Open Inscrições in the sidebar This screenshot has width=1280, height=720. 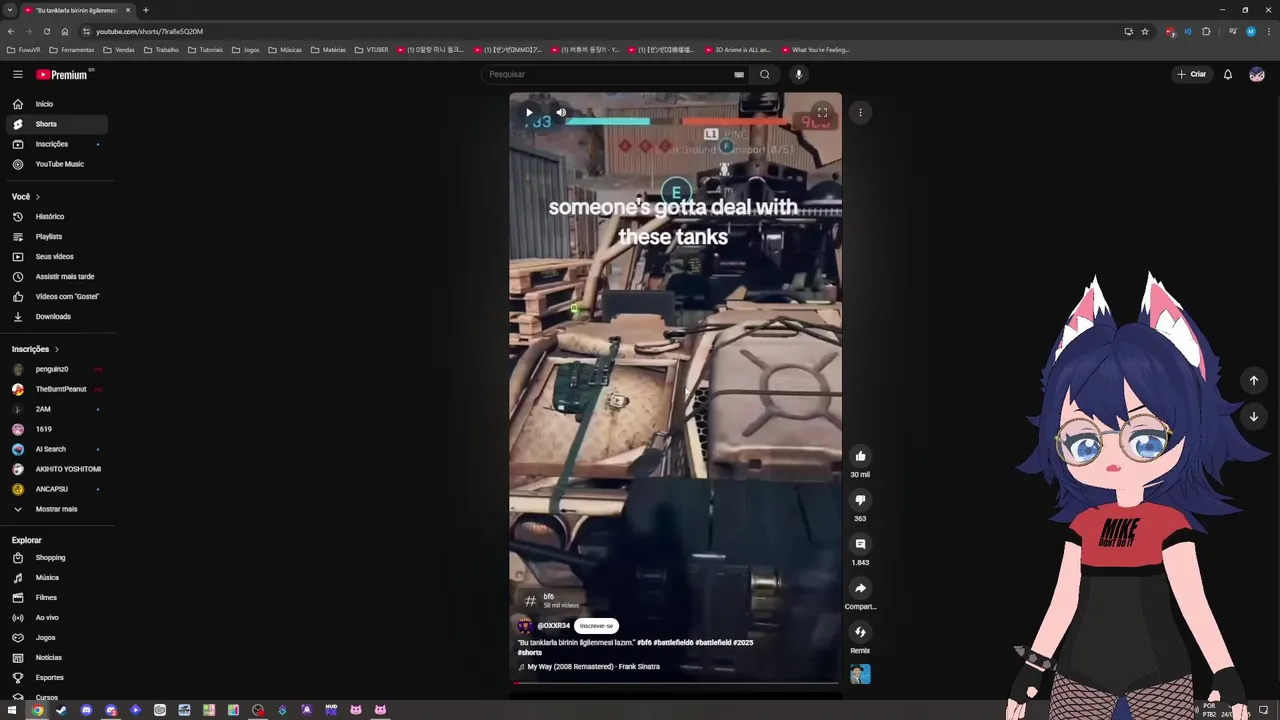pyautogui.click(x=57, y=144)
